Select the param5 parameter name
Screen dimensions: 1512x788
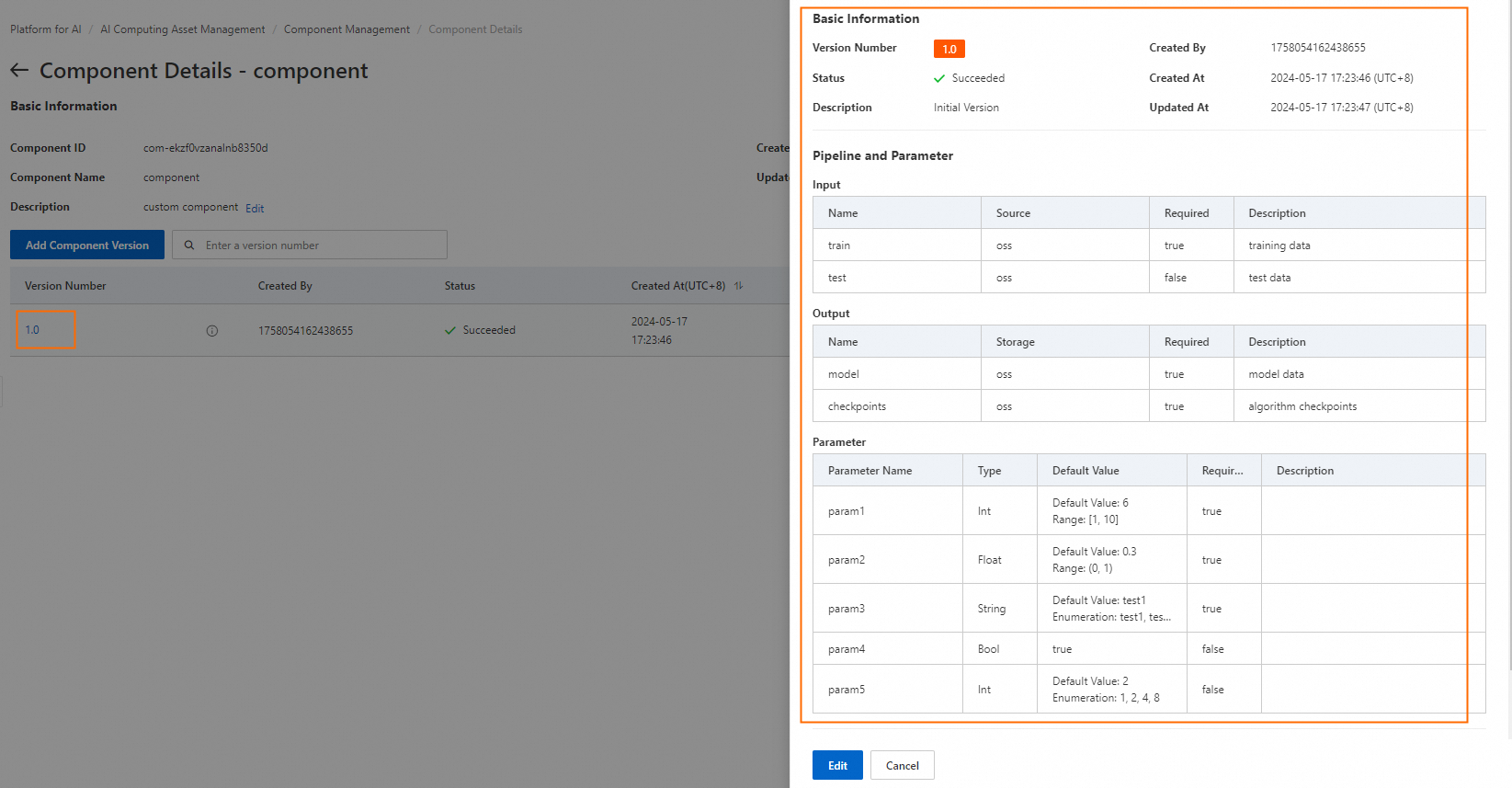[x=847, y=690]
